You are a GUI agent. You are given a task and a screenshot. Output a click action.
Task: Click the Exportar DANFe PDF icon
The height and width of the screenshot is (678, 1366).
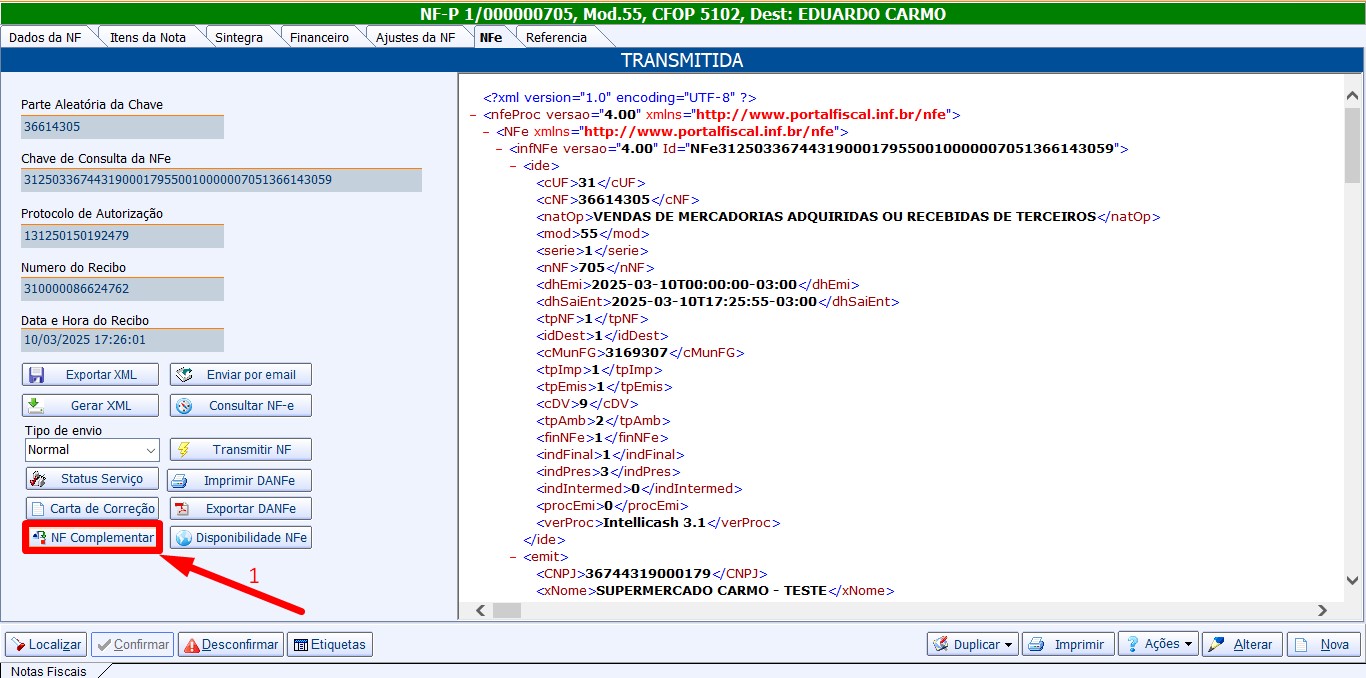(x=183, y=508)
